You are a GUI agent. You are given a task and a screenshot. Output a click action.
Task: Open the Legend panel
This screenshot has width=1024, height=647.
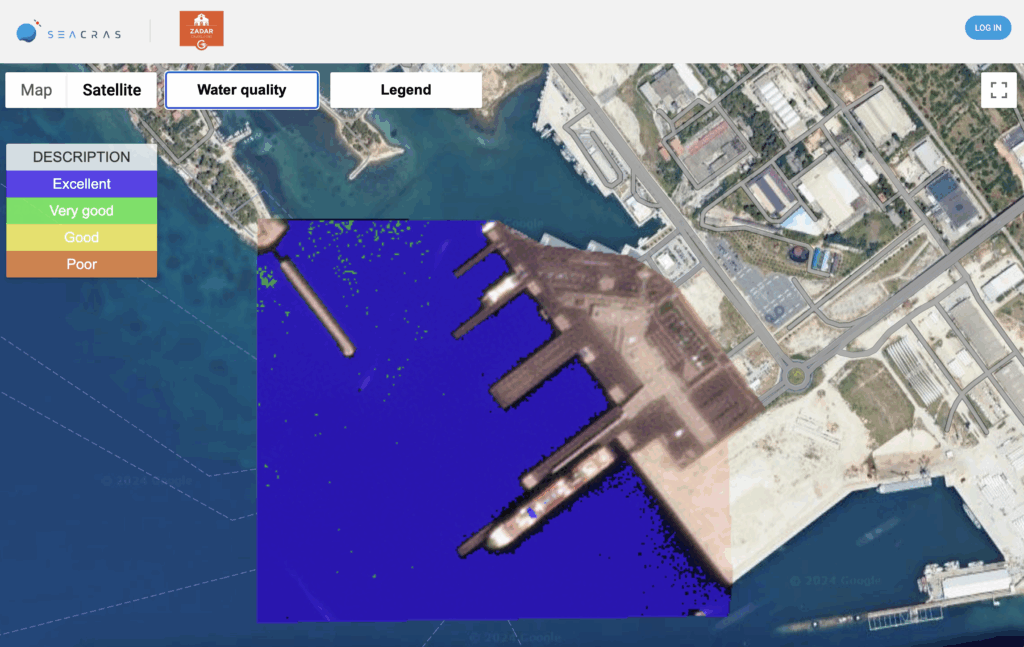coord(406,90)
